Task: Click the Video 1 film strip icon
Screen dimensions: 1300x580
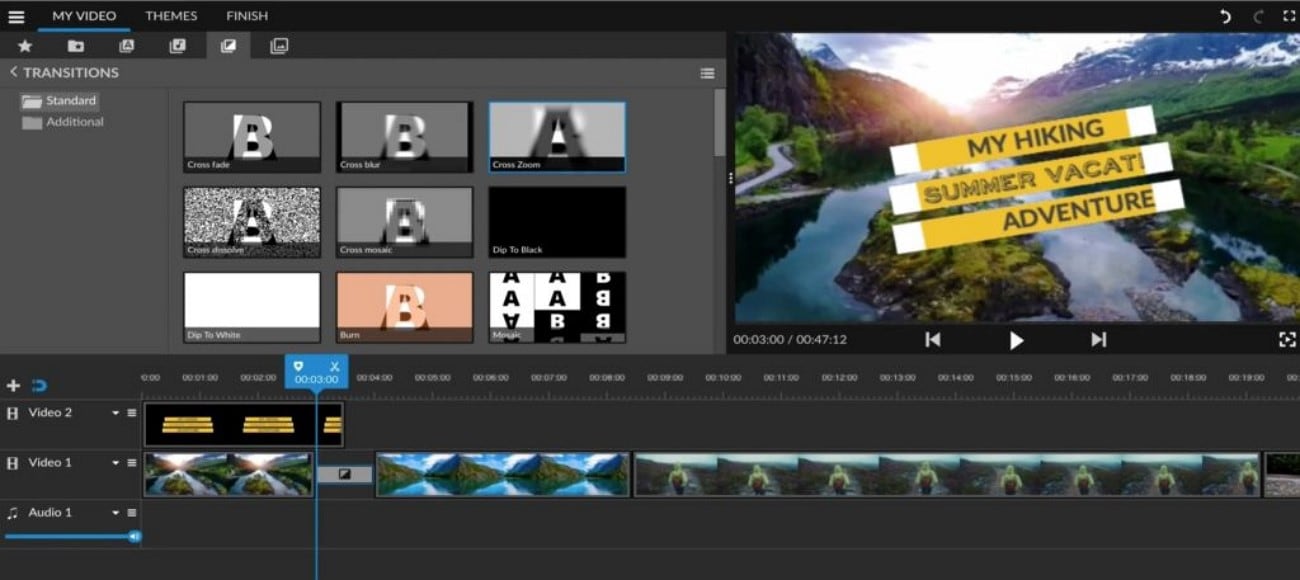Action: coord(13,463)
